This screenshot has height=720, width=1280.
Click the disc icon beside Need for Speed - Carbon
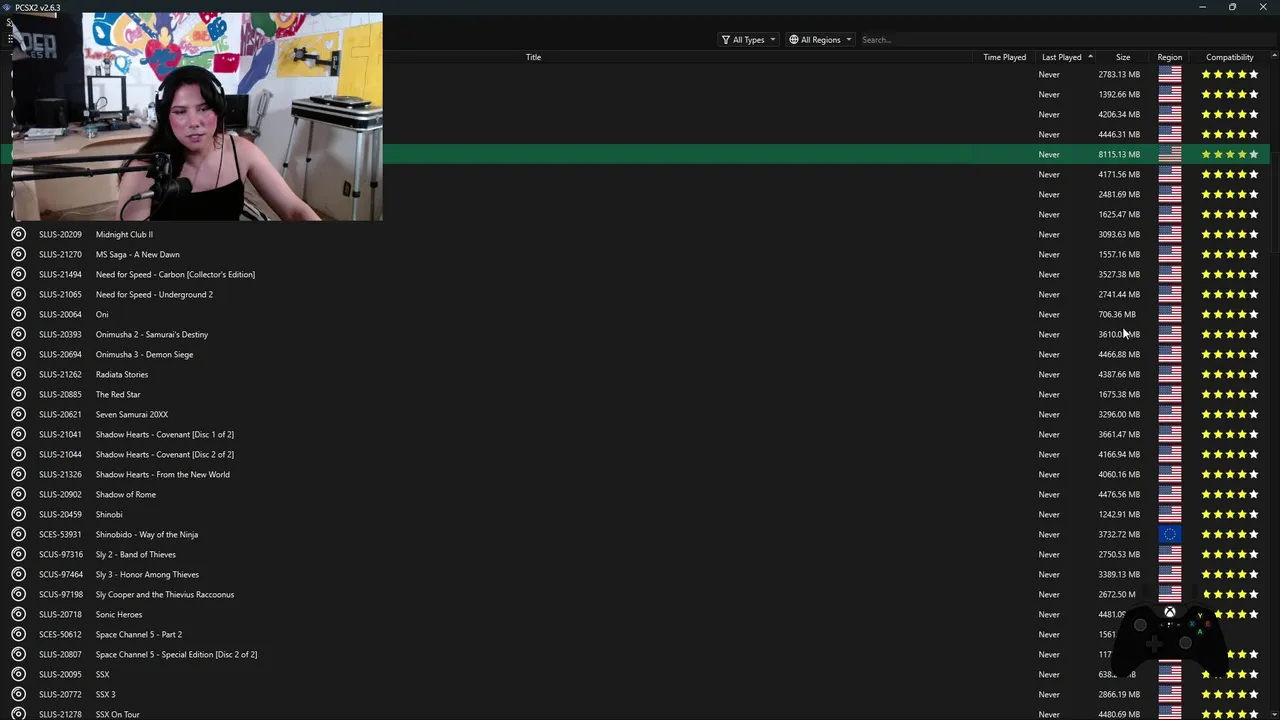click(18, 274)
